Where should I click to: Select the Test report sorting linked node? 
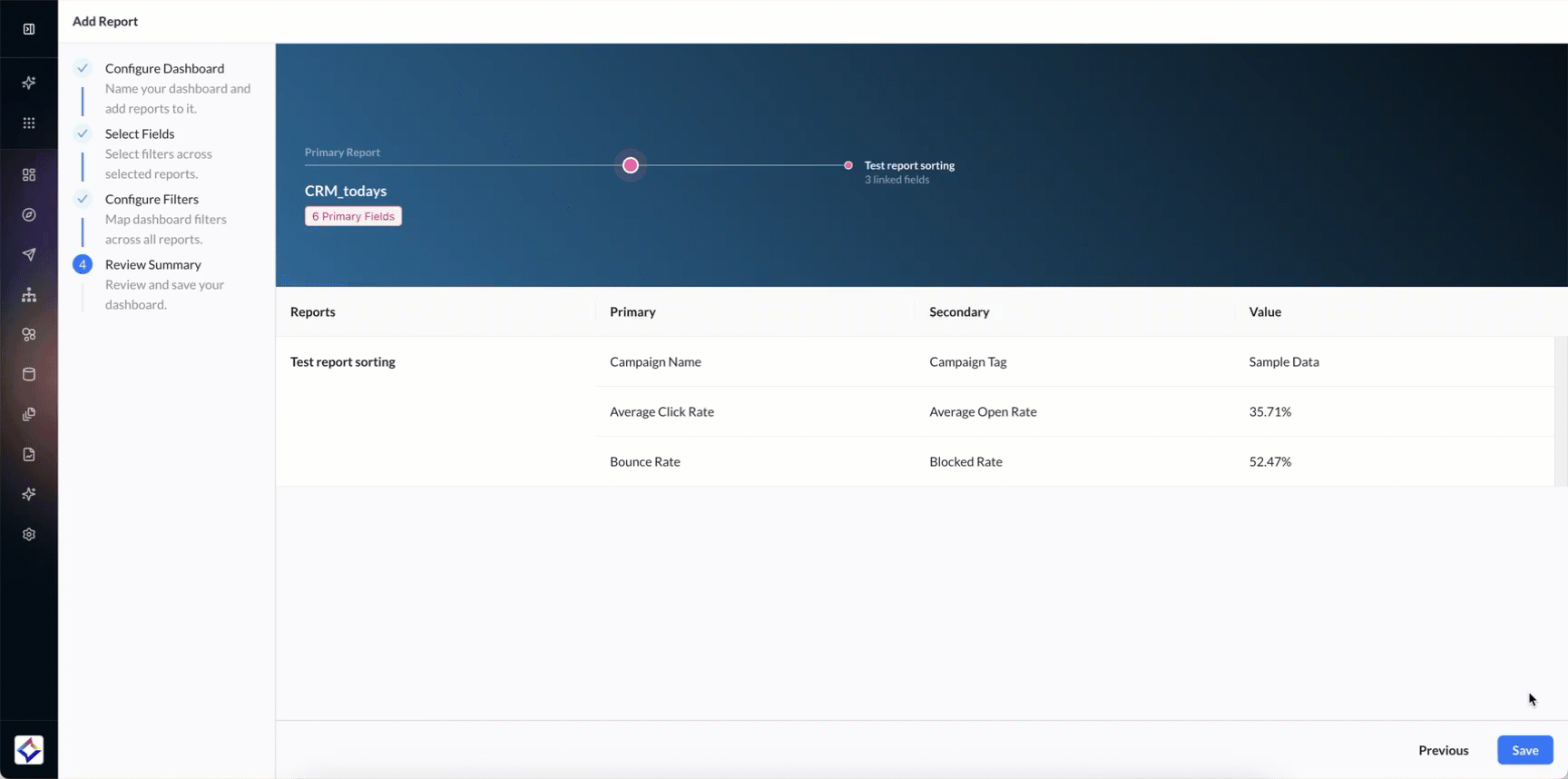[x=848, y=165]
